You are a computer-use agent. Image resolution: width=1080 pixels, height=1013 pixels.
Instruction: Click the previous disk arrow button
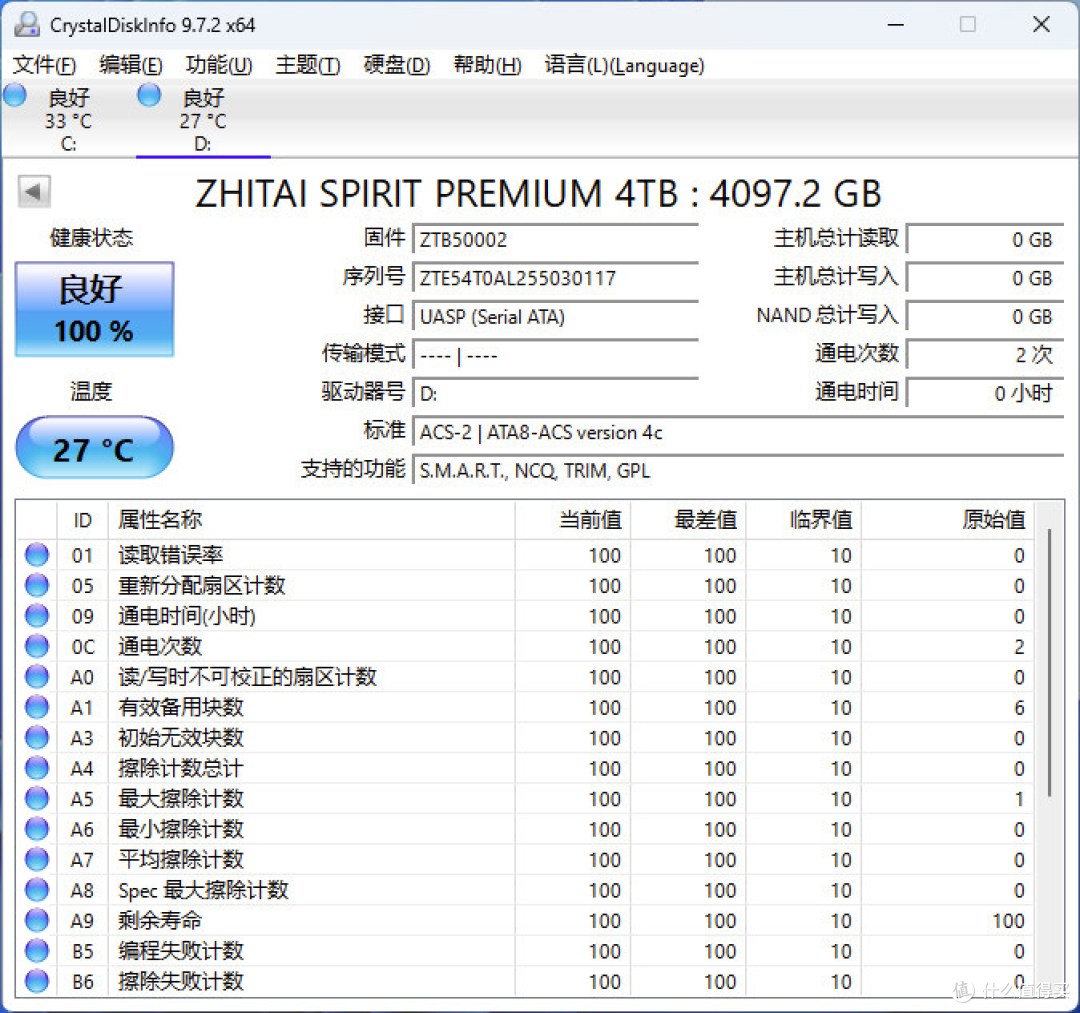[34, 191]
